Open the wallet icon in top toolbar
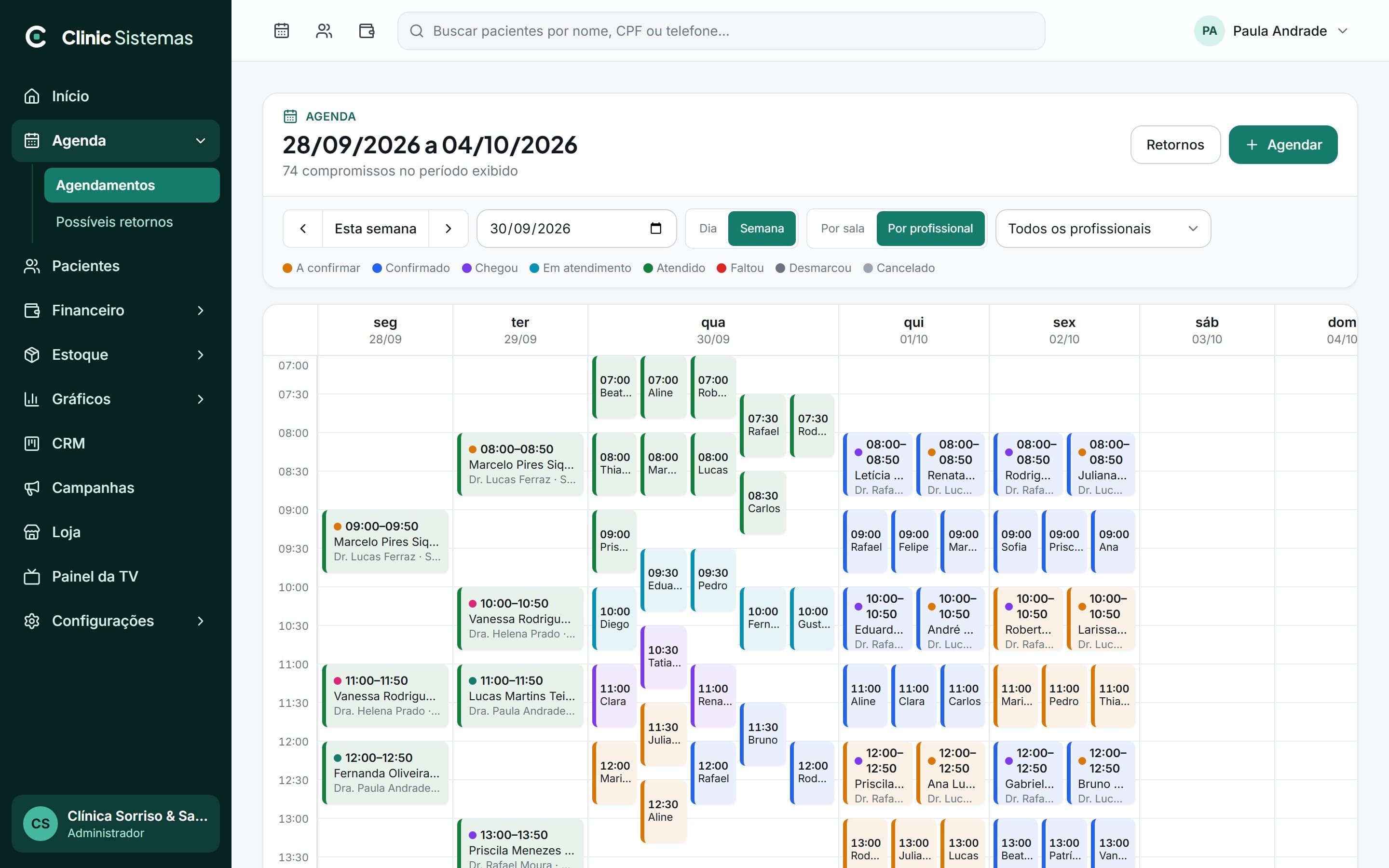Viewport: 1389px width, 868px height. pyautogui.click(x=366, y=31)
